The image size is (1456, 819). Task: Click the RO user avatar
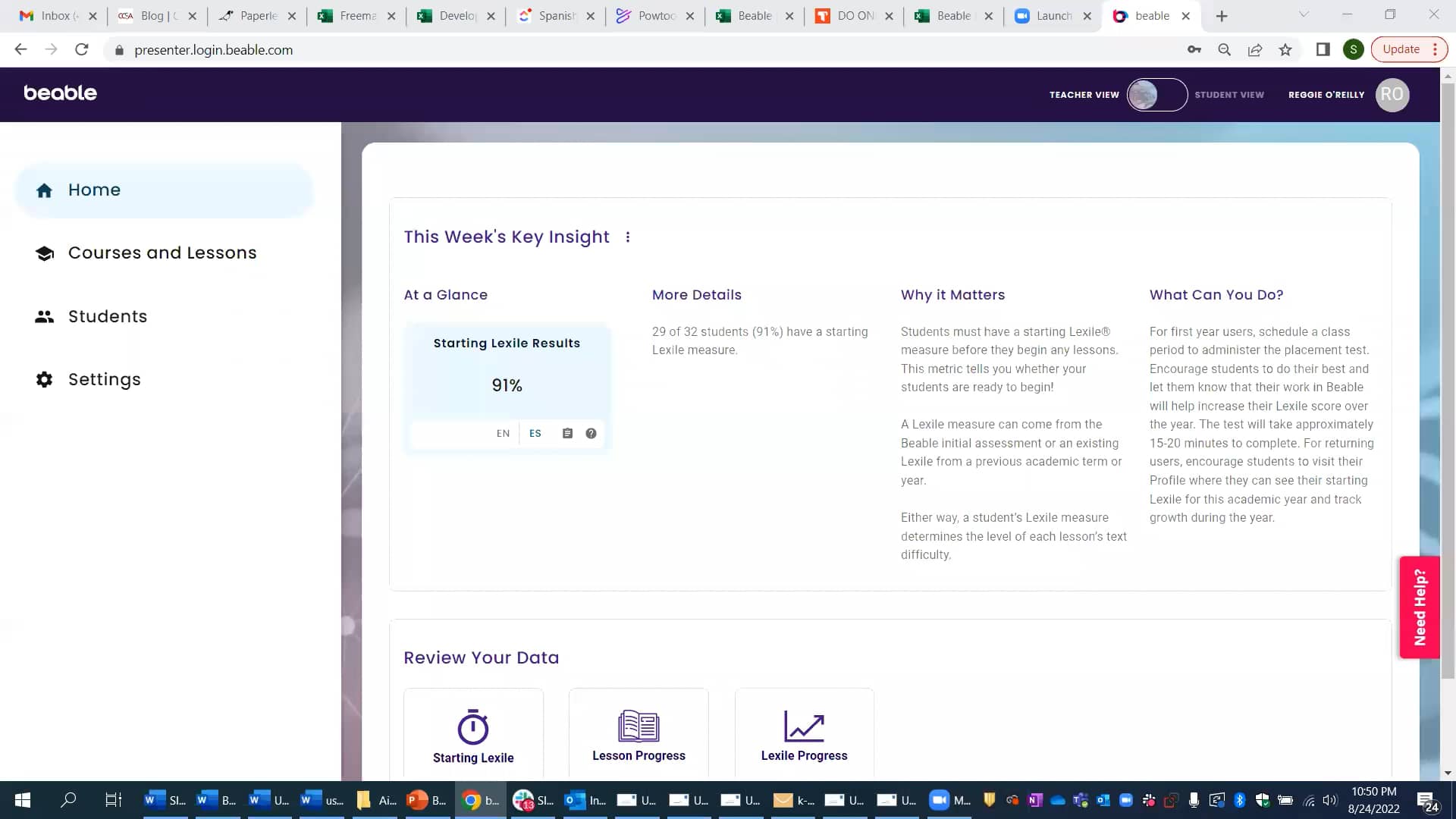[x=1392, y=95]
